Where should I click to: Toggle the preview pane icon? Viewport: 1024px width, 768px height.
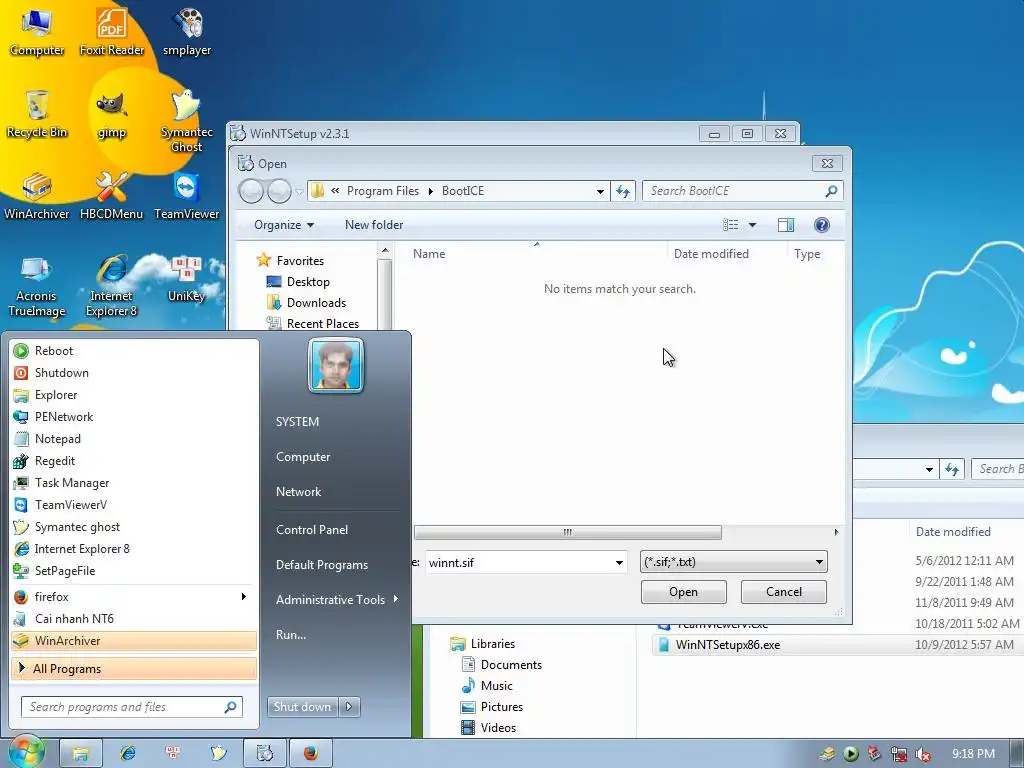point(786,225)
